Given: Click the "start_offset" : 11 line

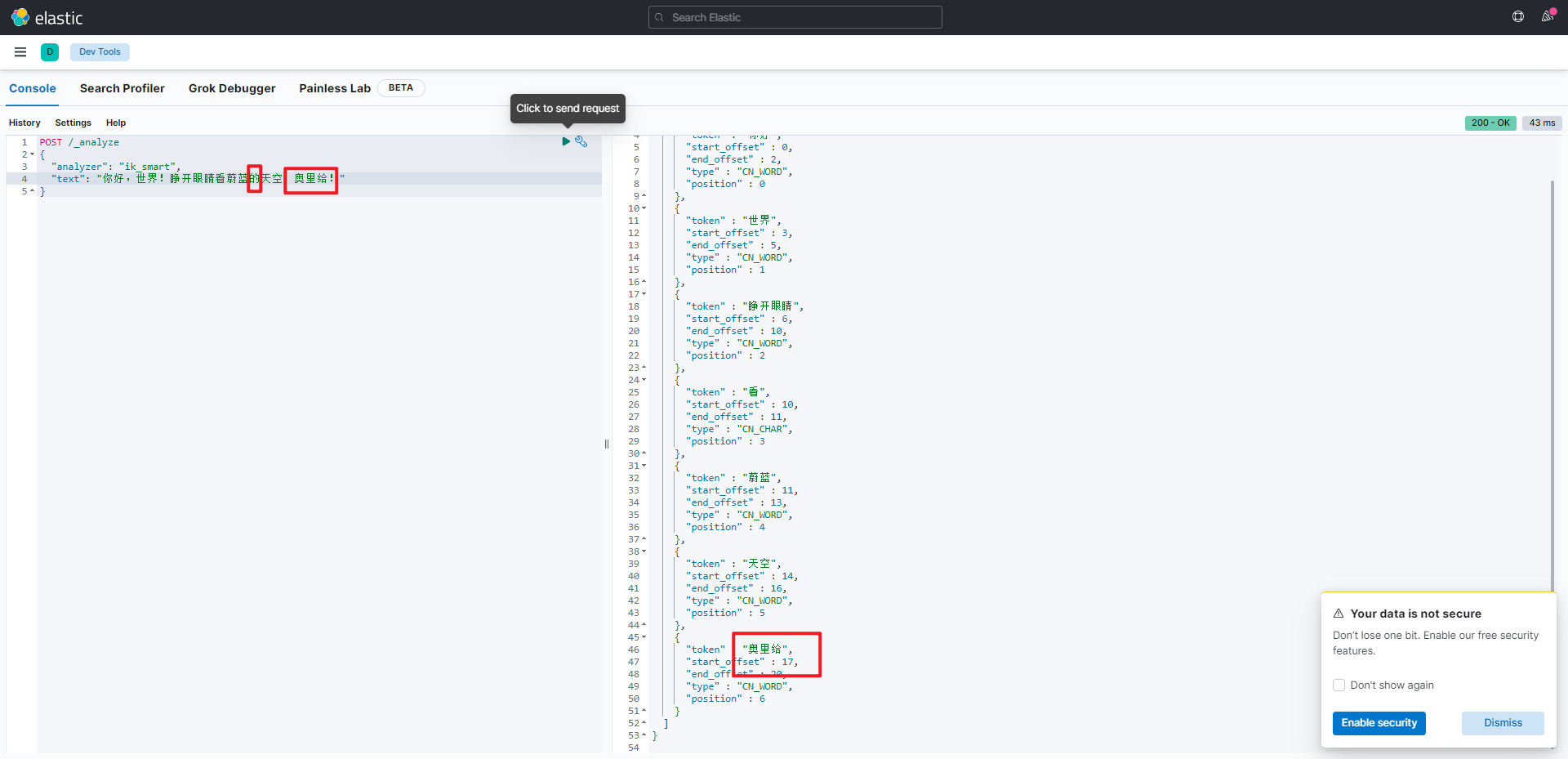Looking at the screenshot, I should click(x=742, y=490).
